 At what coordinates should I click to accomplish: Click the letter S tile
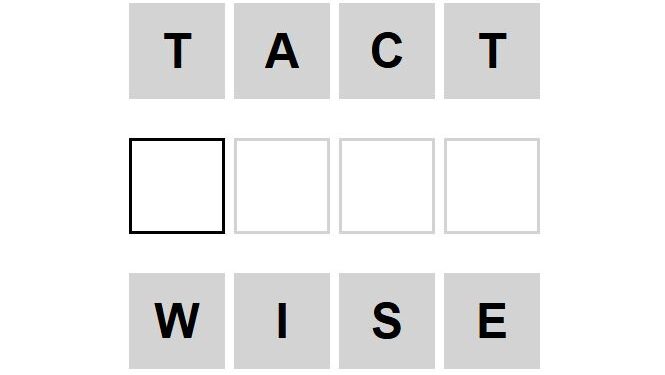point(387,321)
